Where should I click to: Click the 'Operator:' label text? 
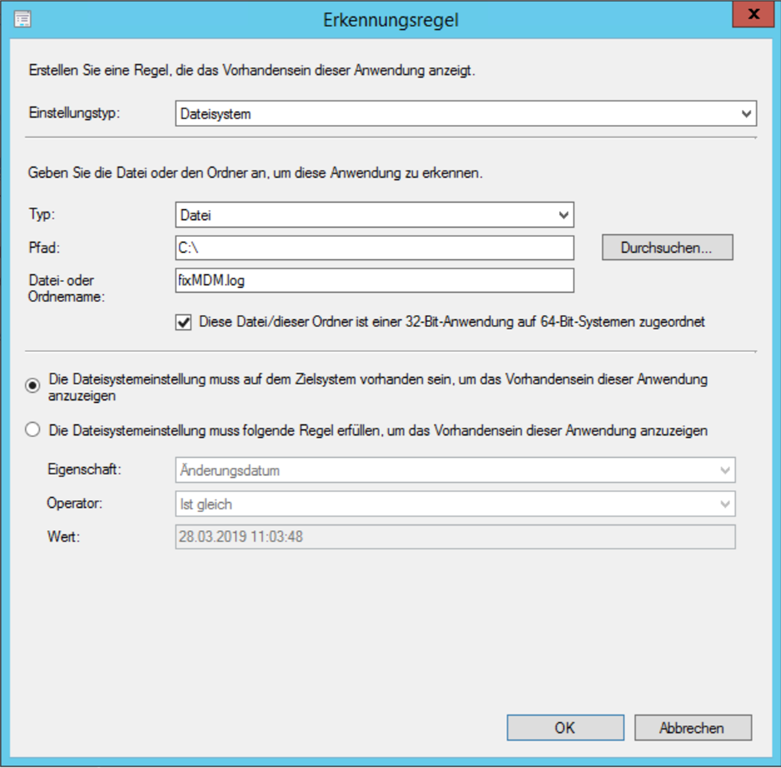(76, 503)
